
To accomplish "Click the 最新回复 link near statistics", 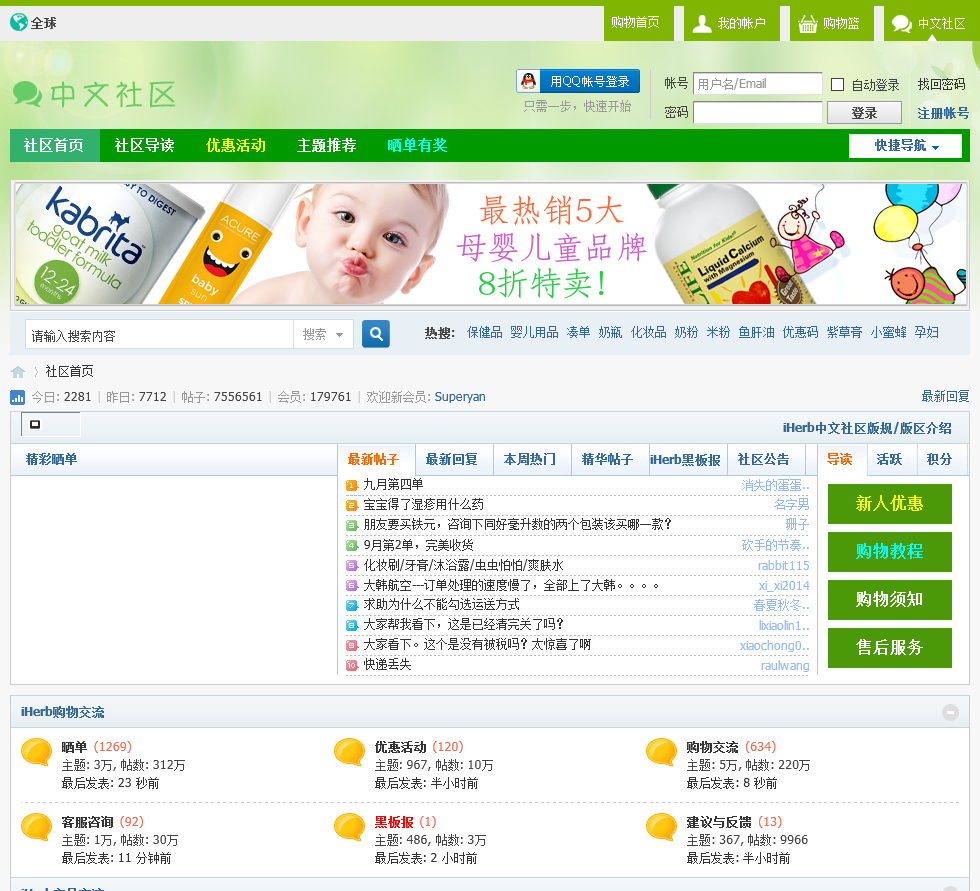I will coord(945,396).
